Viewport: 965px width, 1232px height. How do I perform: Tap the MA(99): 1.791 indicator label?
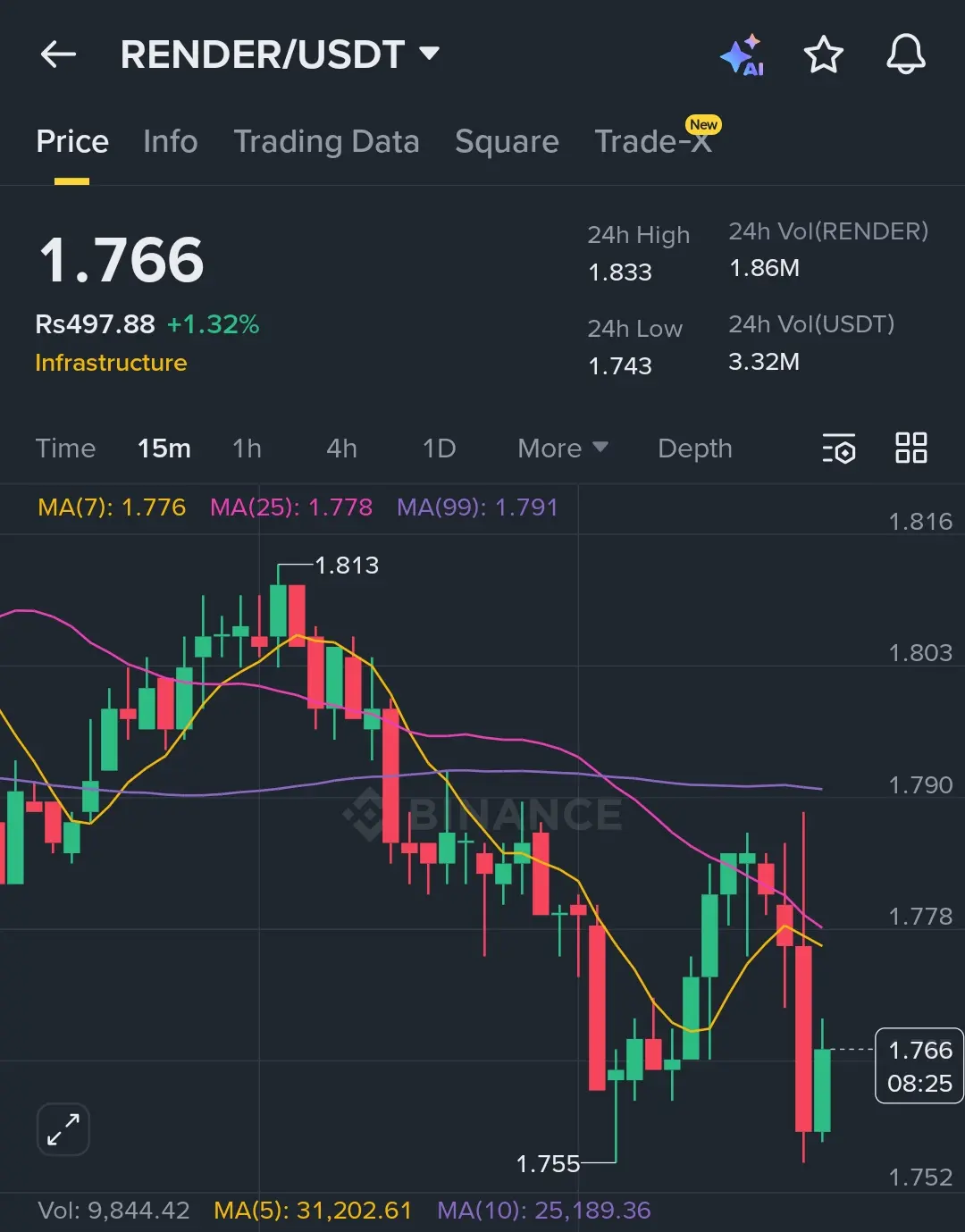point(478,507)
